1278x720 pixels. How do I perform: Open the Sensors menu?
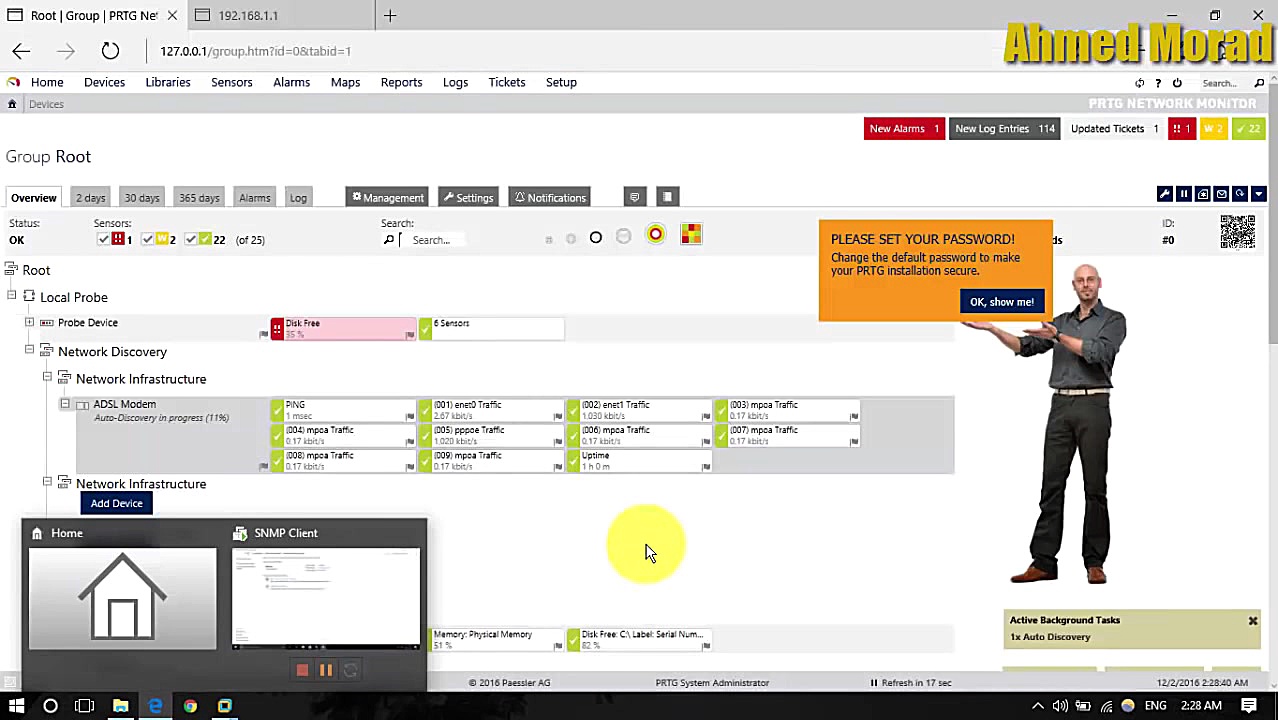(231, 82)
